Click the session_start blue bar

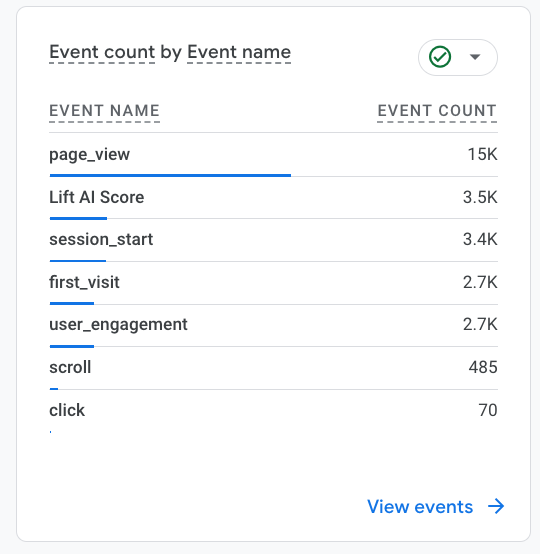coord(78,261)
